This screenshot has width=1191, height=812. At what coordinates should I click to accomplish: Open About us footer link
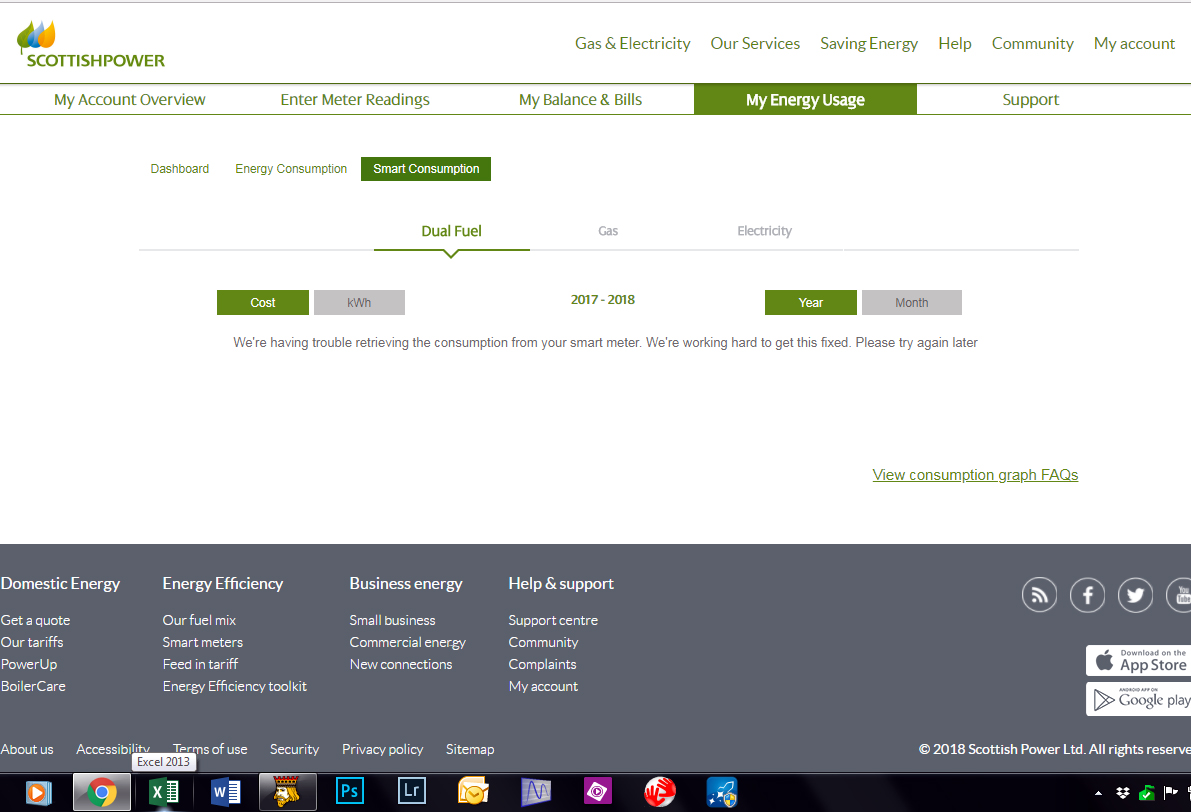coord(27,749)
